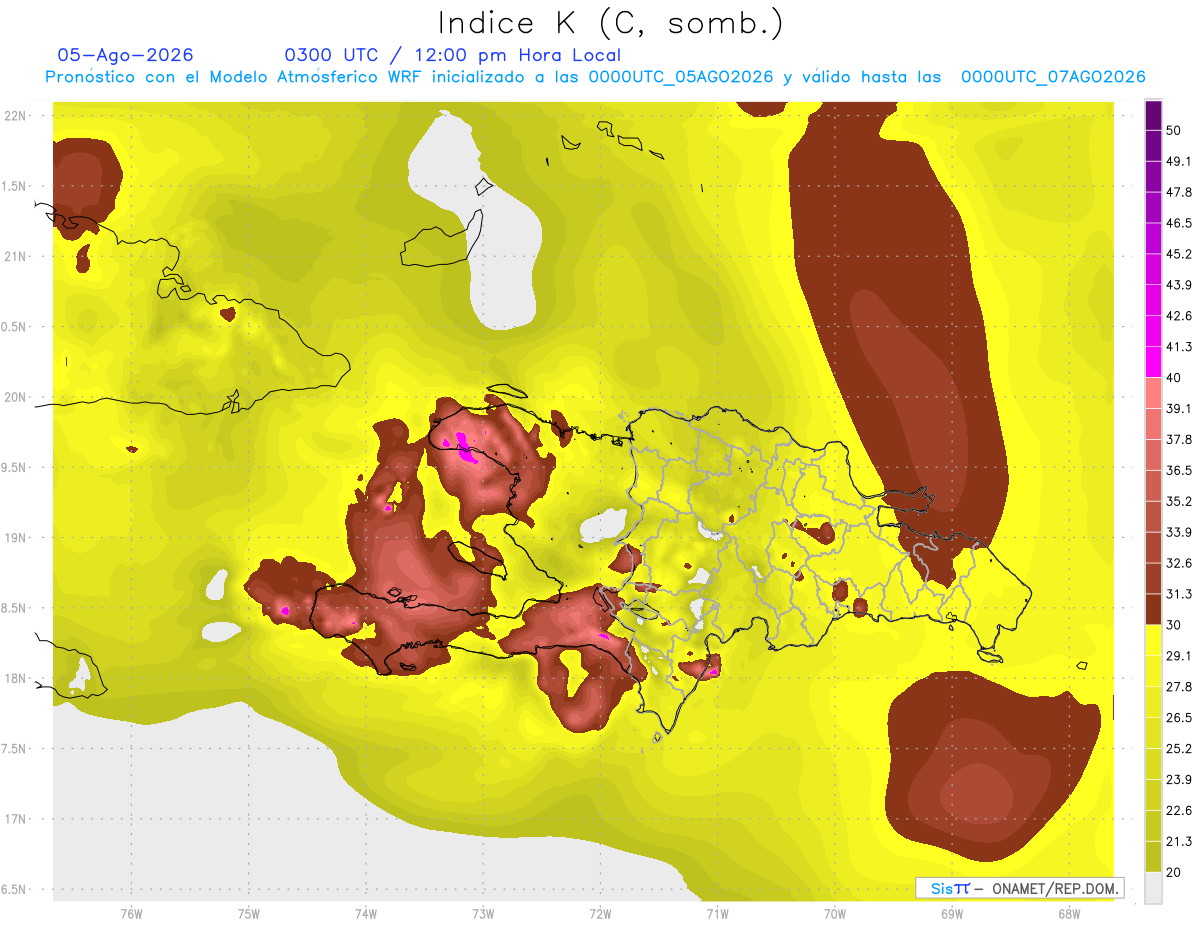Viewport: 1200px width, 927px height.
Task: Click the '20N' latitude label
Action: pos(17,397)
